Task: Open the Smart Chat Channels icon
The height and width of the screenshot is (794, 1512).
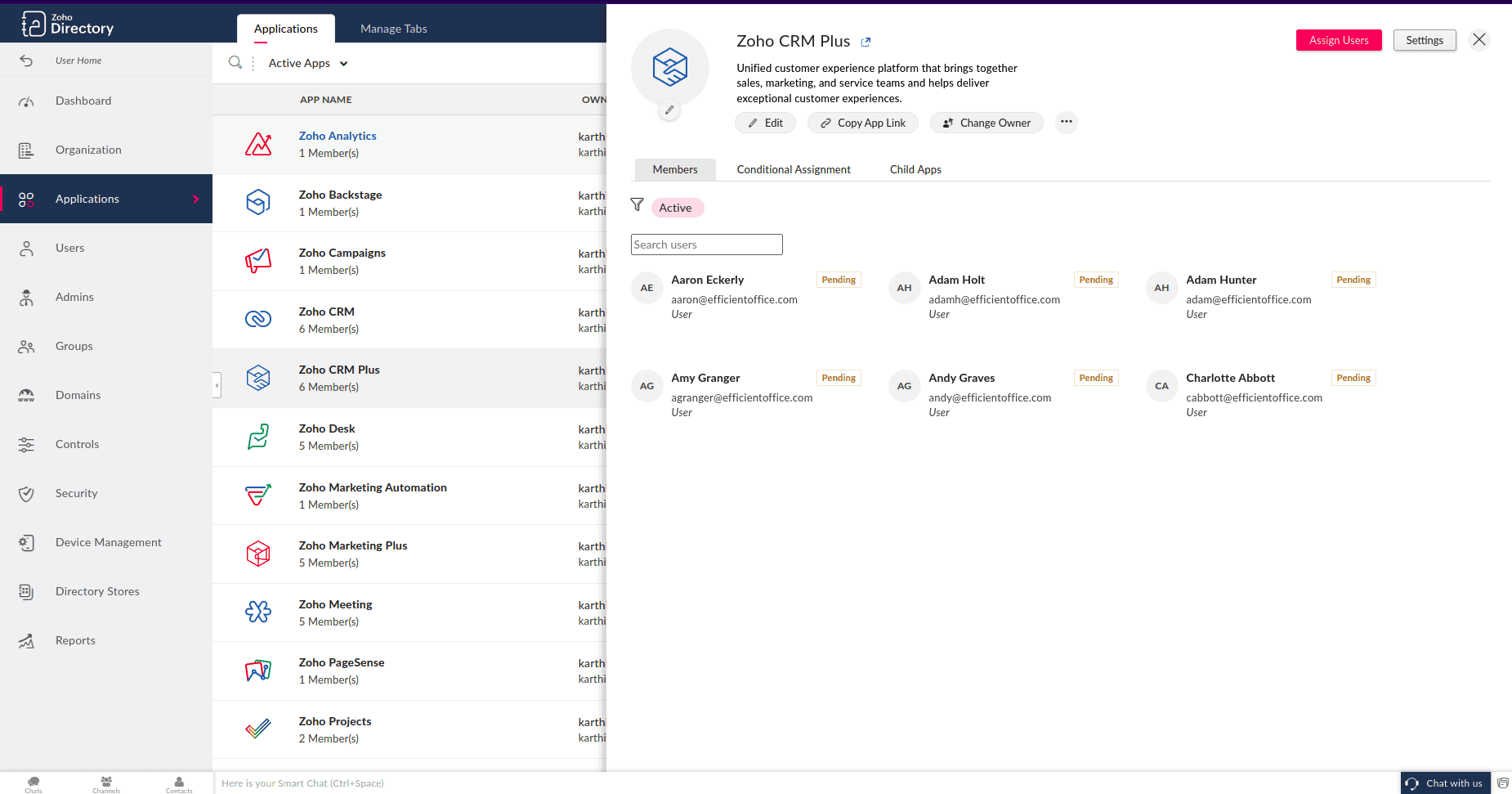Action: tap(106, 783)
